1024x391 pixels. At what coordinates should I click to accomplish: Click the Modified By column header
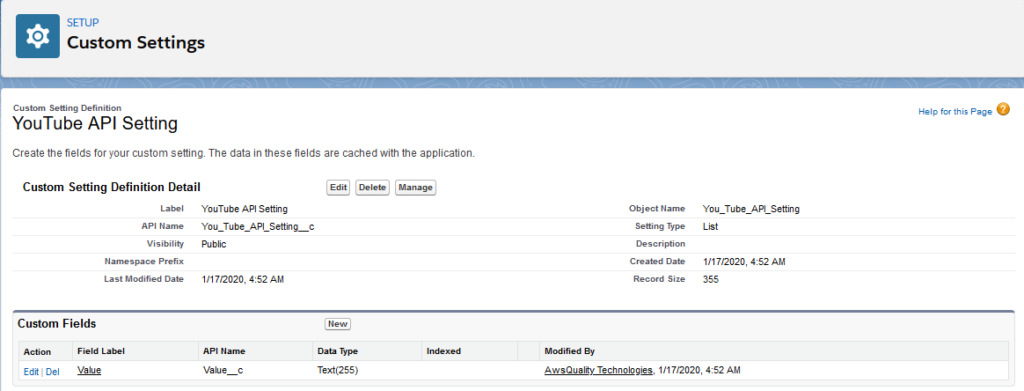coord(569,351)
